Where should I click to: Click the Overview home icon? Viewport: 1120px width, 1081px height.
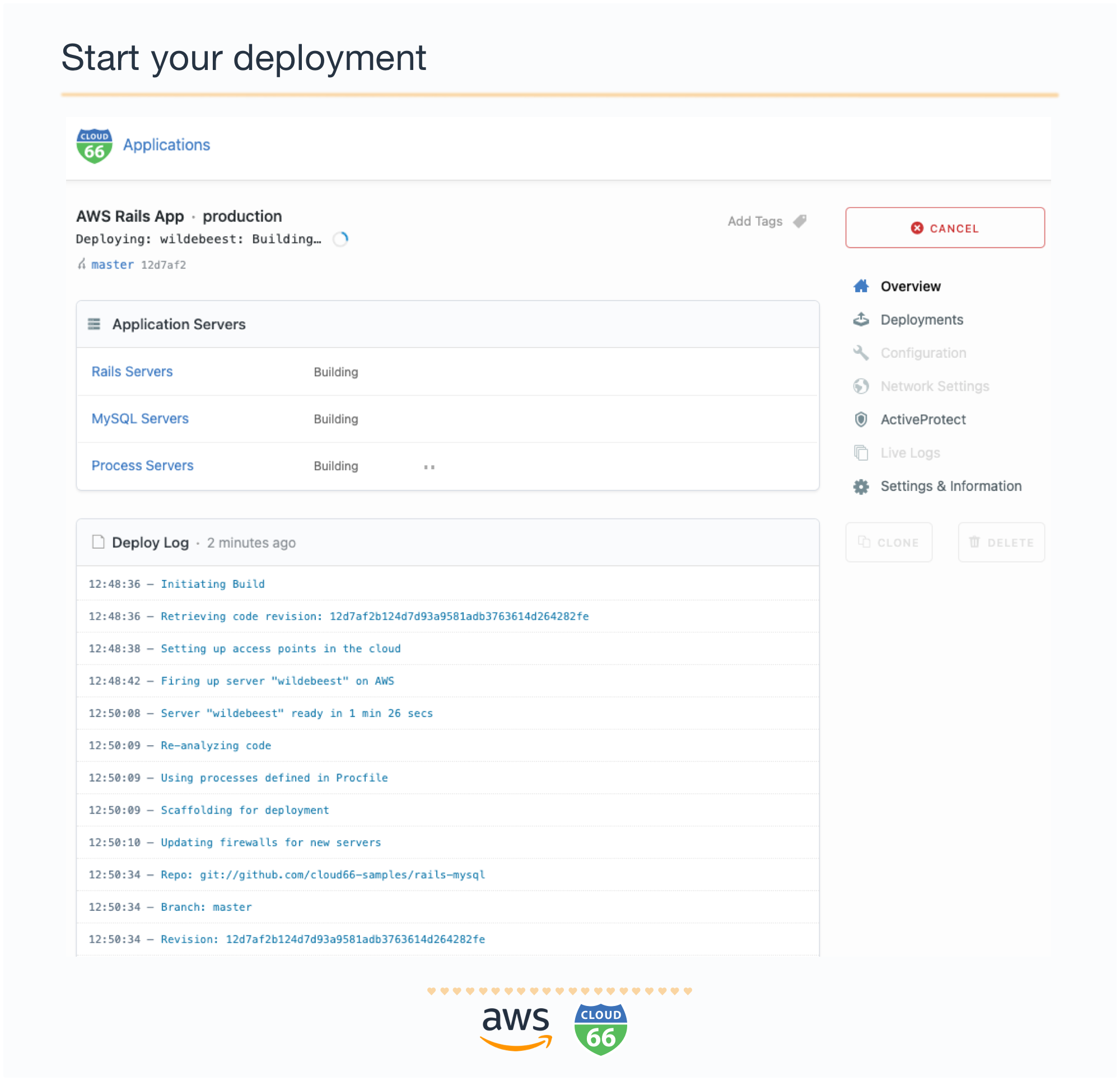(x=861, y=286)
